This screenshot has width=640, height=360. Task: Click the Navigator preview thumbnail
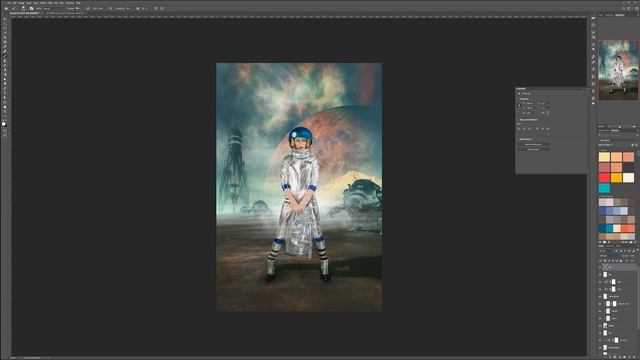[618, 70]
